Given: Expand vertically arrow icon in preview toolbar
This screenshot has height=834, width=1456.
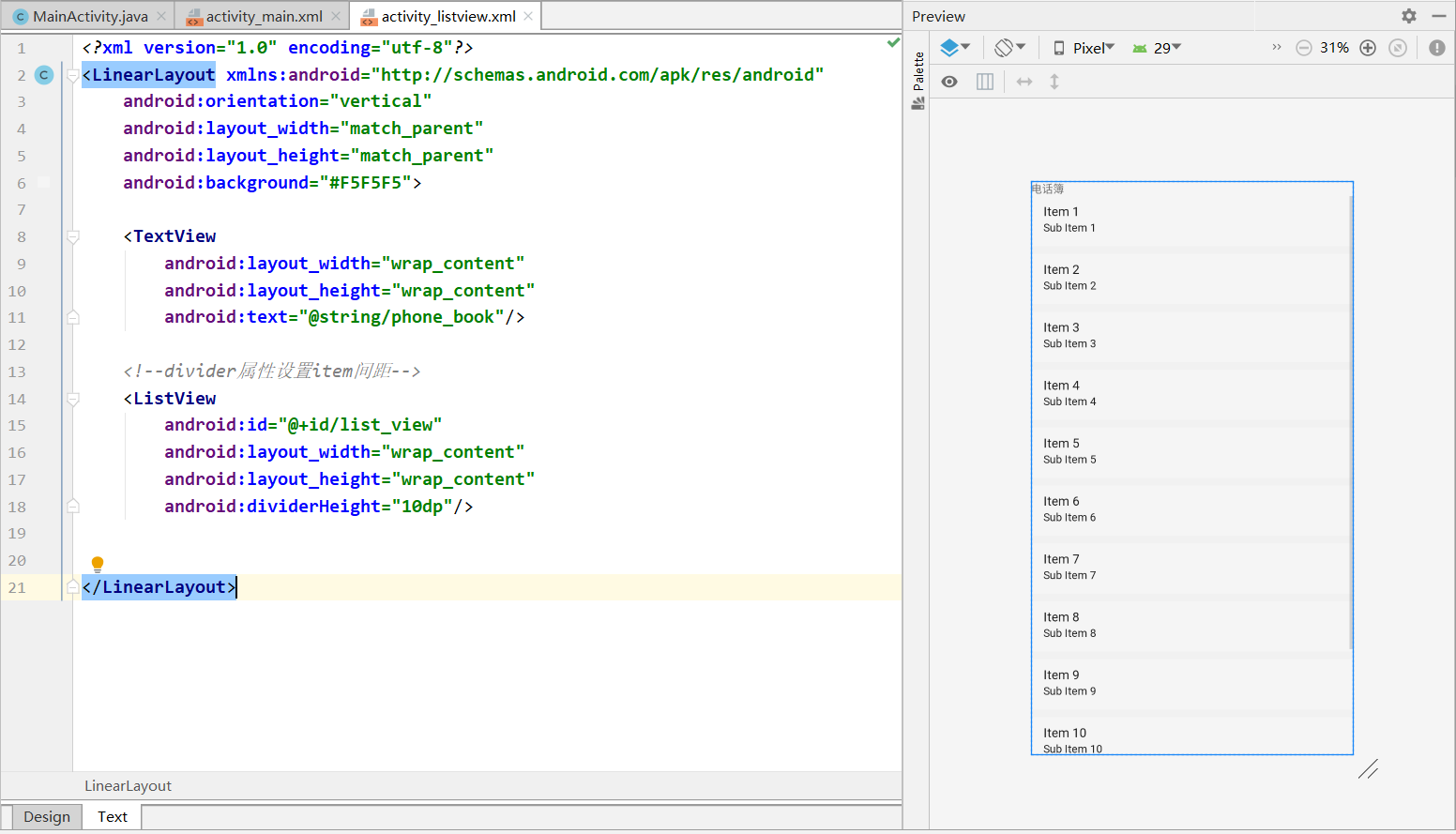Looking at the screenshot, I should 1054,82.
